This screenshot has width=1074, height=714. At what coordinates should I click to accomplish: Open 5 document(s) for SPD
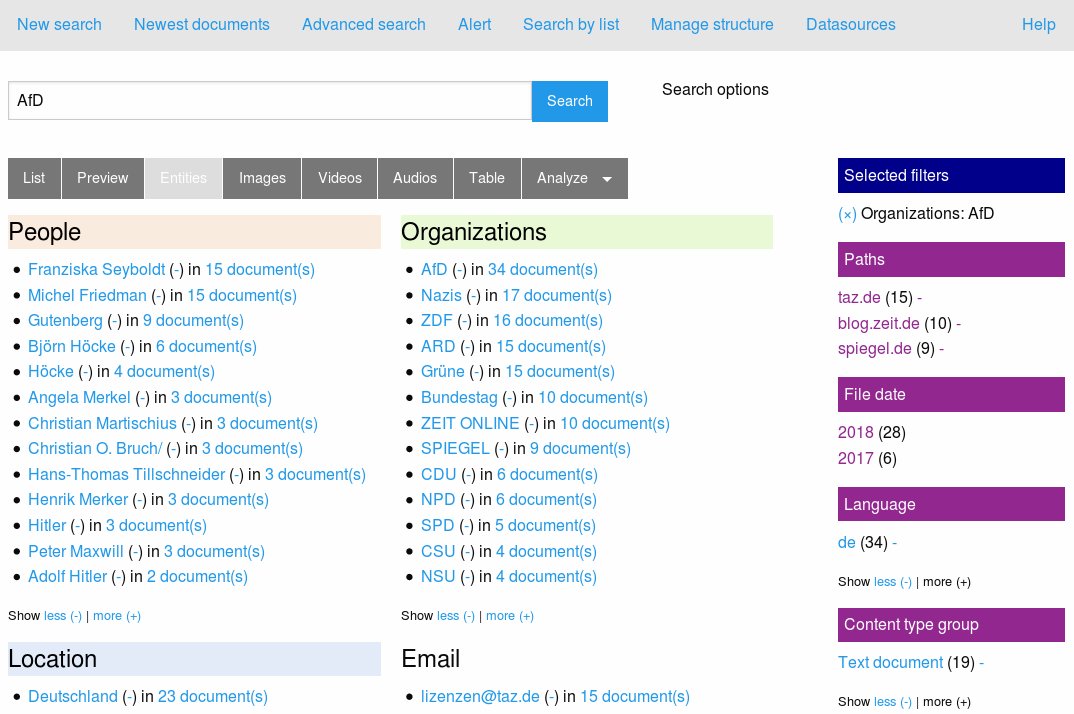point(545,526)
